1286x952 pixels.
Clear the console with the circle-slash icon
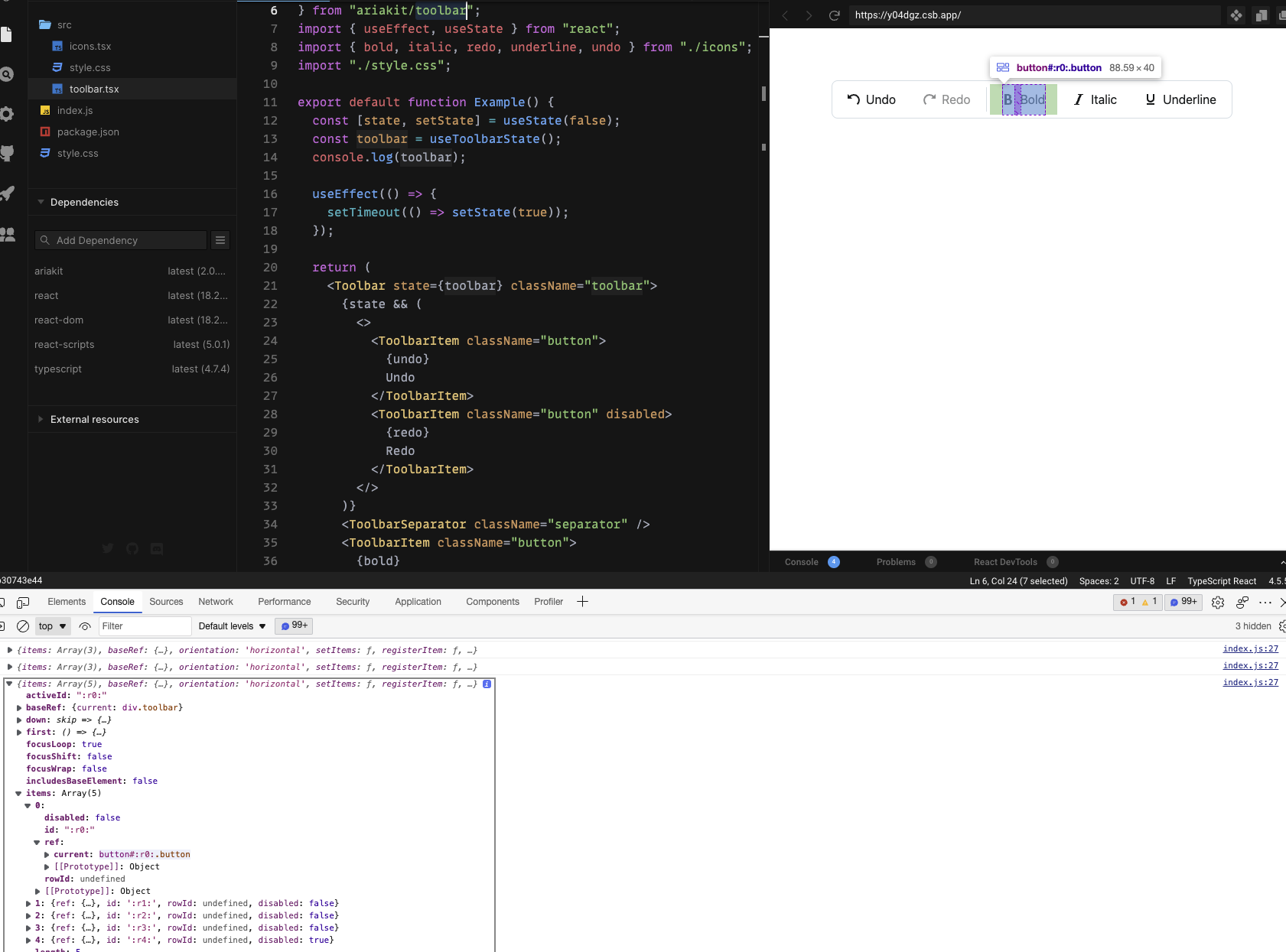click(22, 625)
